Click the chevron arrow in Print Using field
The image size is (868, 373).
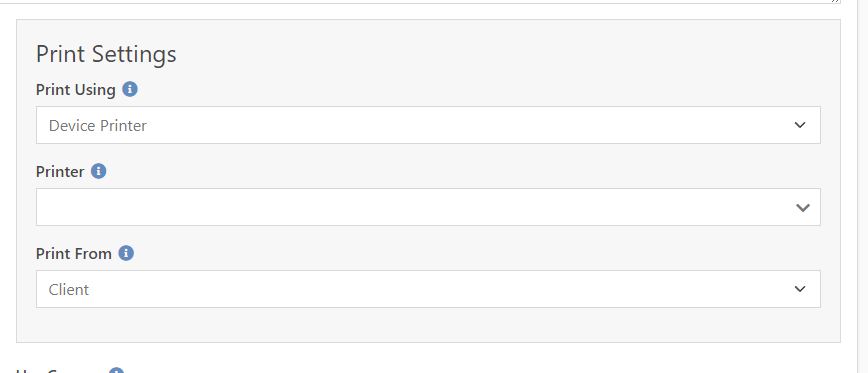click(800, 125)
